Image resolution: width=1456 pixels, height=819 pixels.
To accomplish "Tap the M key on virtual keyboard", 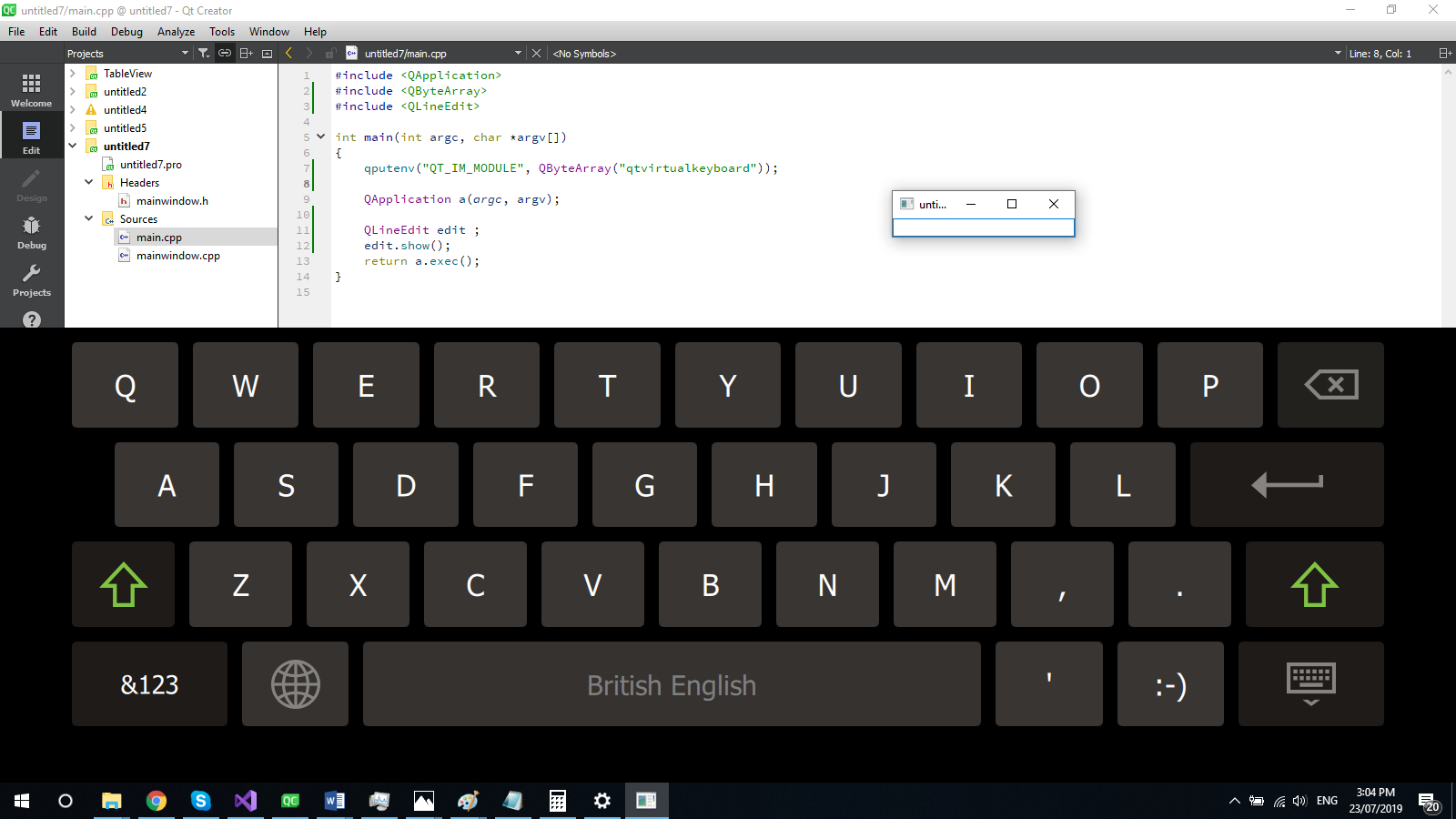I will tap(945, 584).
